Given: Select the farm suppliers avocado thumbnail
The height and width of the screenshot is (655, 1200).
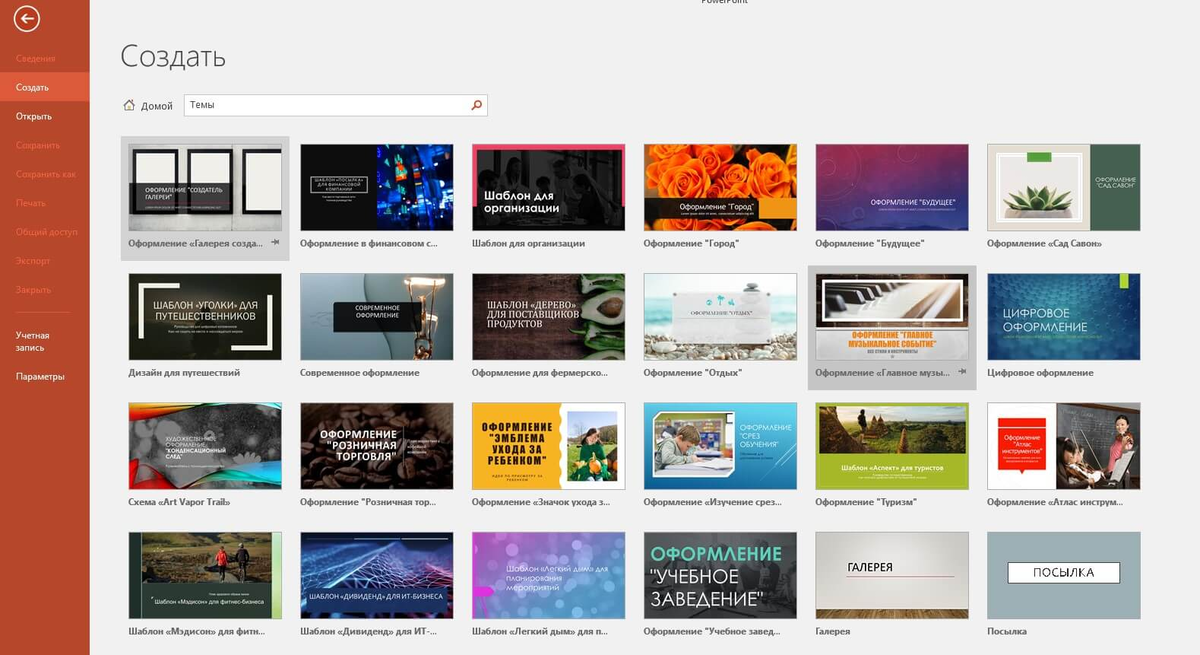Looking at the screenshot, I should point(548,317).
